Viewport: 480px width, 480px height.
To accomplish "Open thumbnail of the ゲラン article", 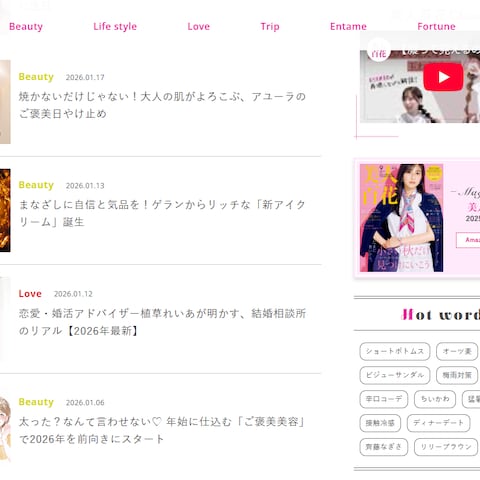I will 5,210.
